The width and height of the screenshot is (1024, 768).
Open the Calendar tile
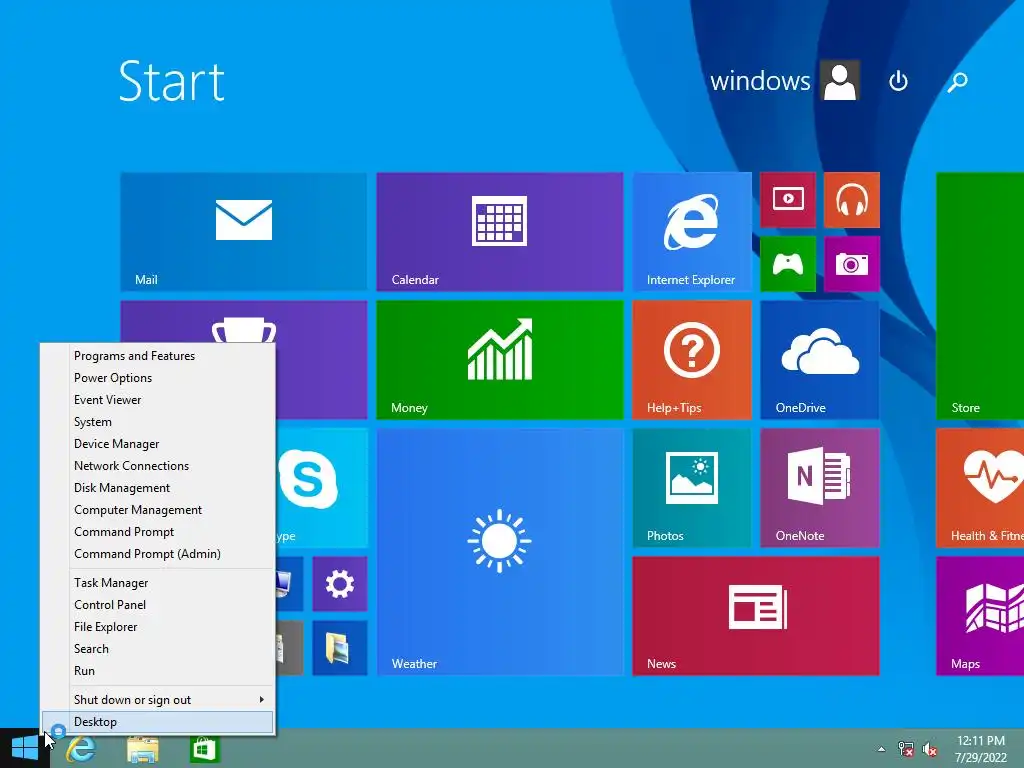pyautogui.click(x=500, y=232)
